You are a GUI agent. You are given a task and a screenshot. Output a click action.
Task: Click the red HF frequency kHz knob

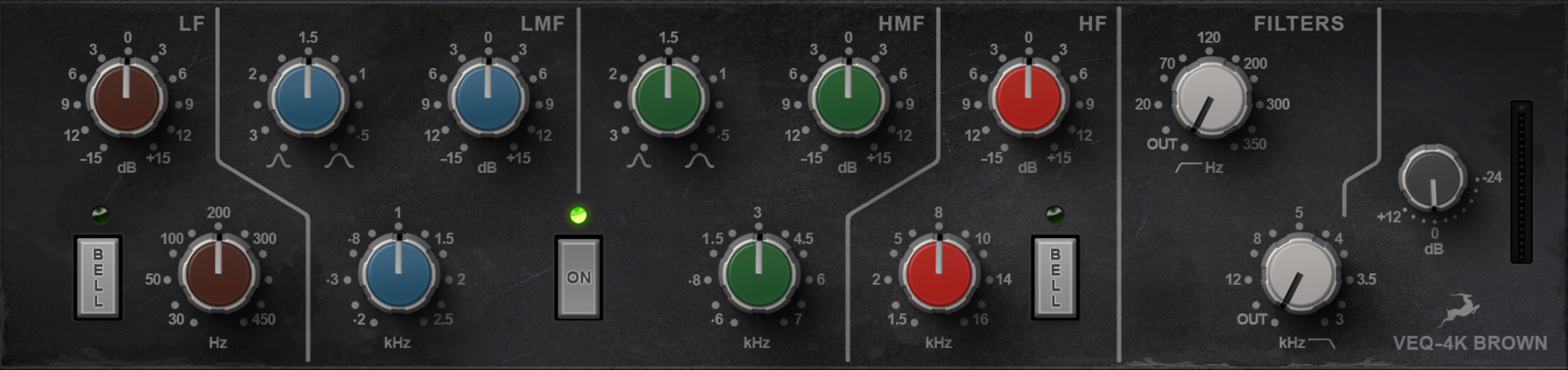(x=938, y=274)
